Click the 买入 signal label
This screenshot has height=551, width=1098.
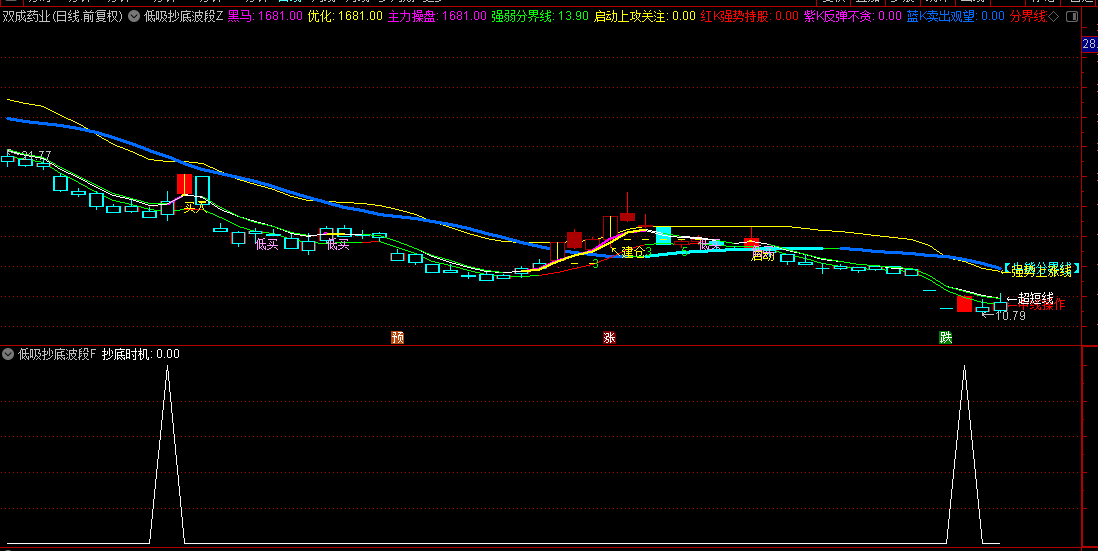click(196, 208)
